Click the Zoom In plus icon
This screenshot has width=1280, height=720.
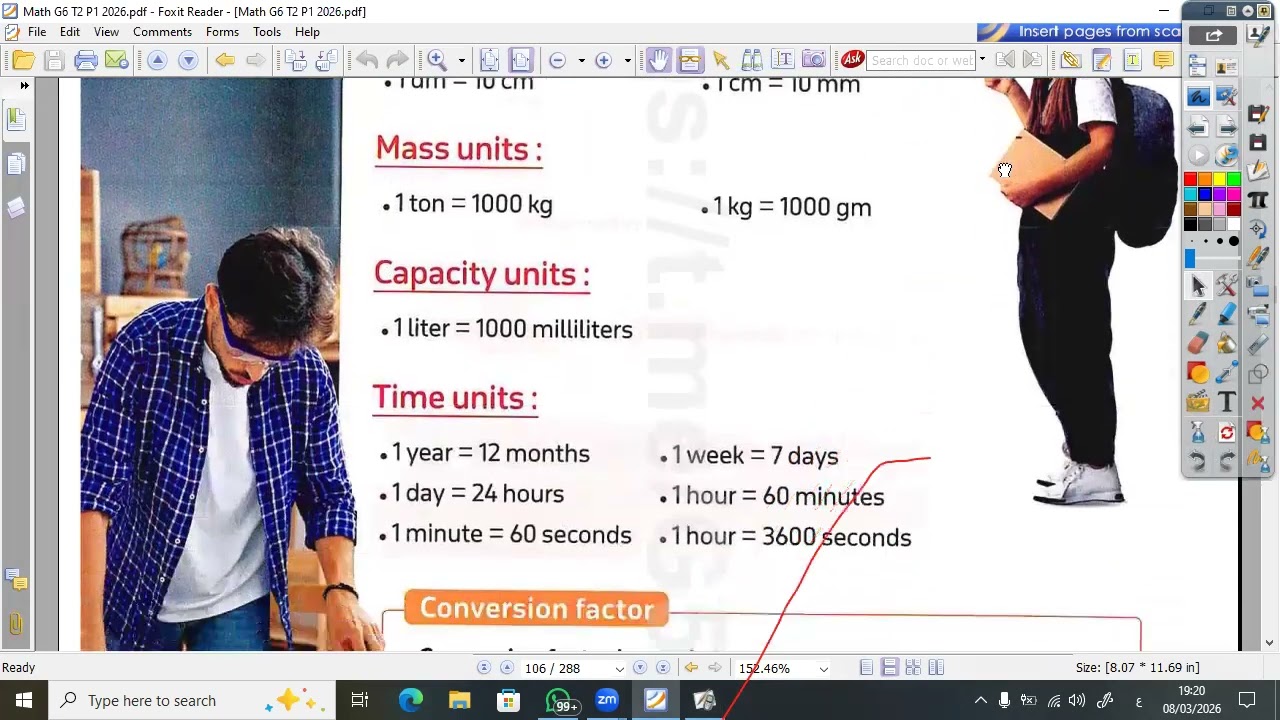[603, 61]
